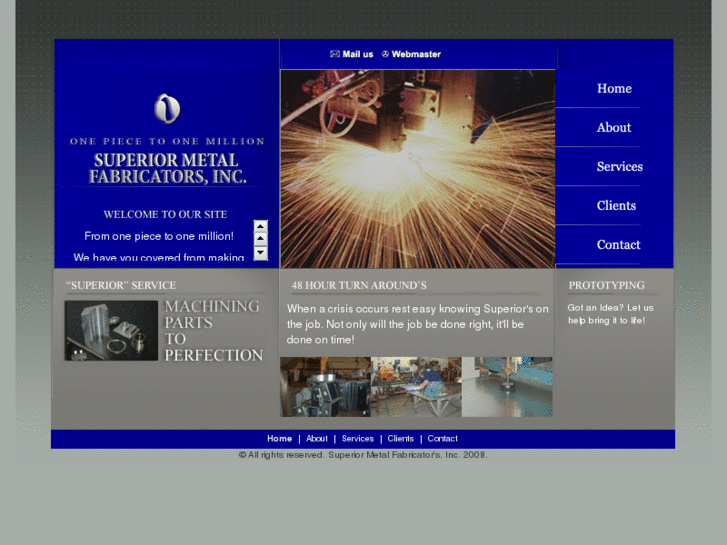Open Contact in the side menu
The height and width of the screenshot is (545, 727).
[619, 244]
